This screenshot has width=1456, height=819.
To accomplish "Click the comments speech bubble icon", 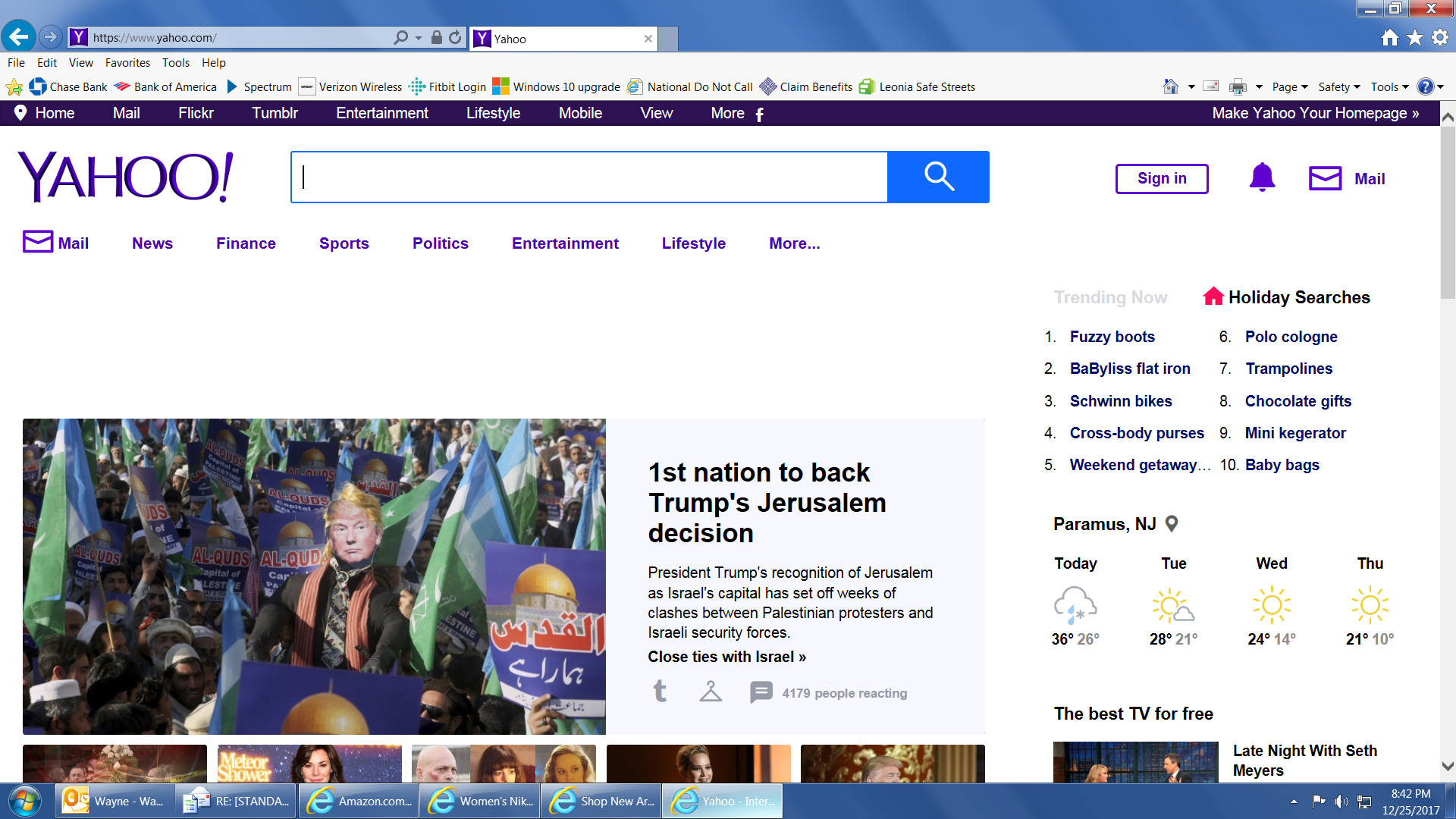I will 761,692.
